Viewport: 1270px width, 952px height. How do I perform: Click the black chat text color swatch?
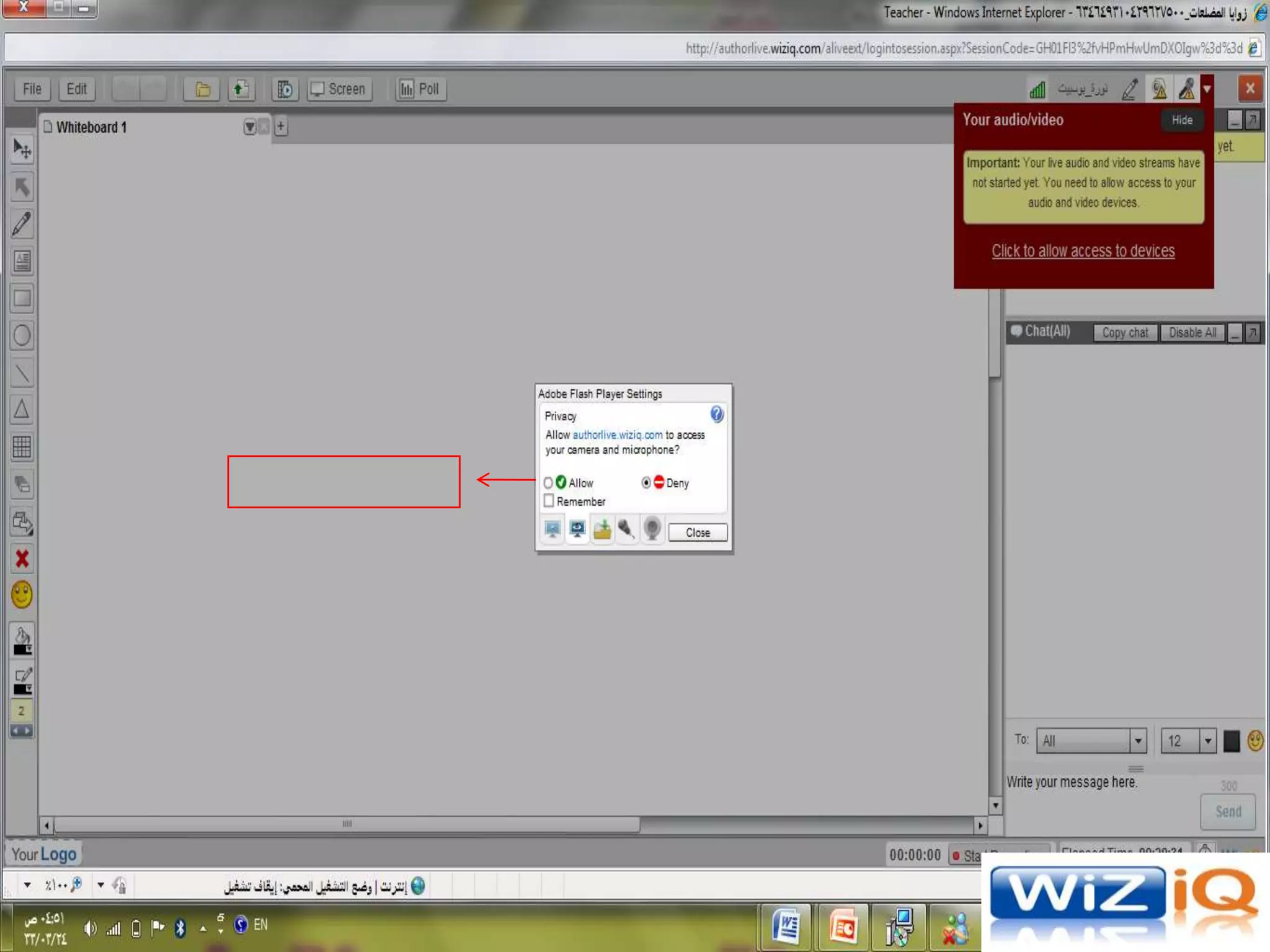(1232, 741)
